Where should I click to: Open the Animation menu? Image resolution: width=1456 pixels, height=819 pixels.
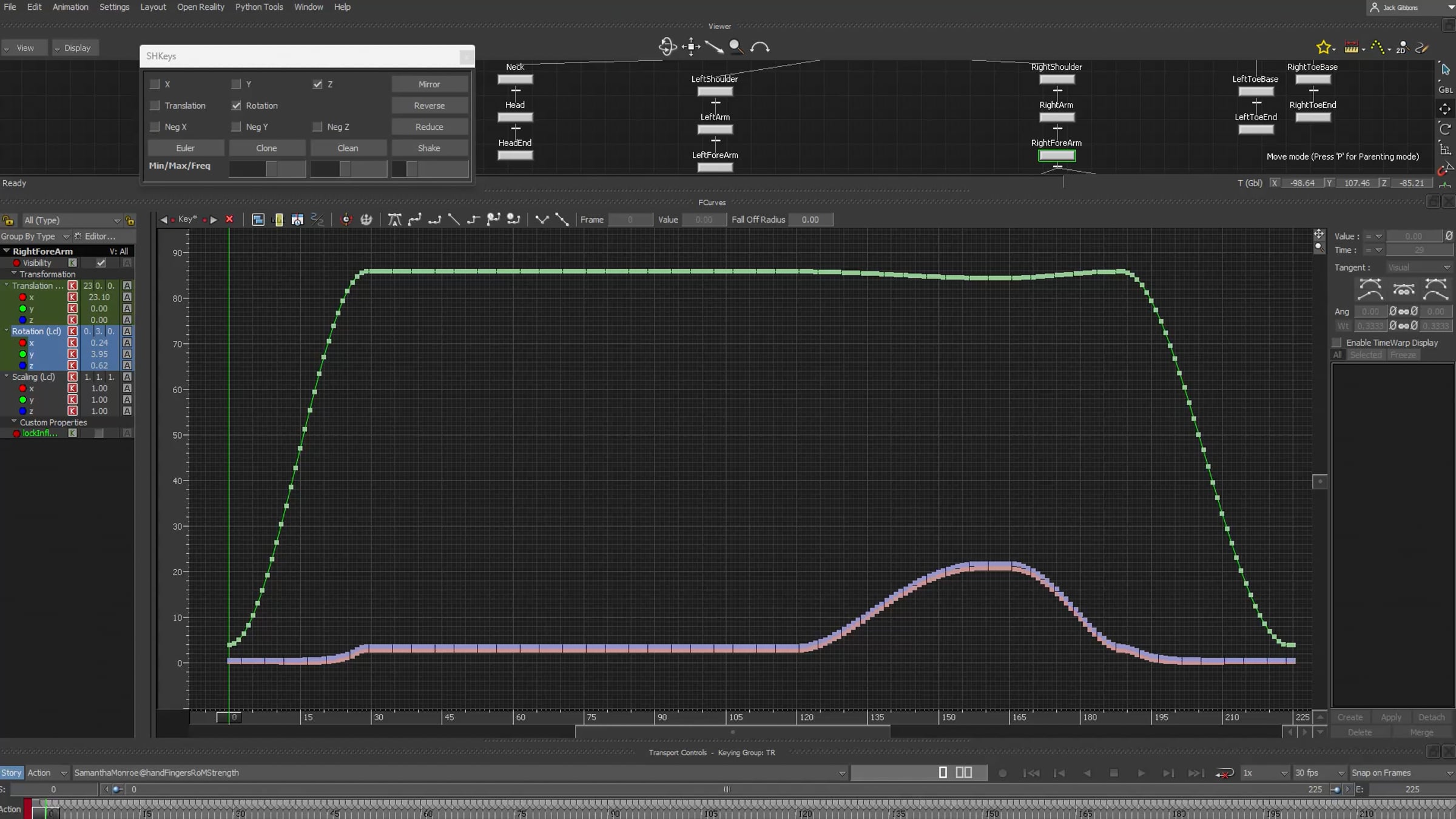coord(70,7)
